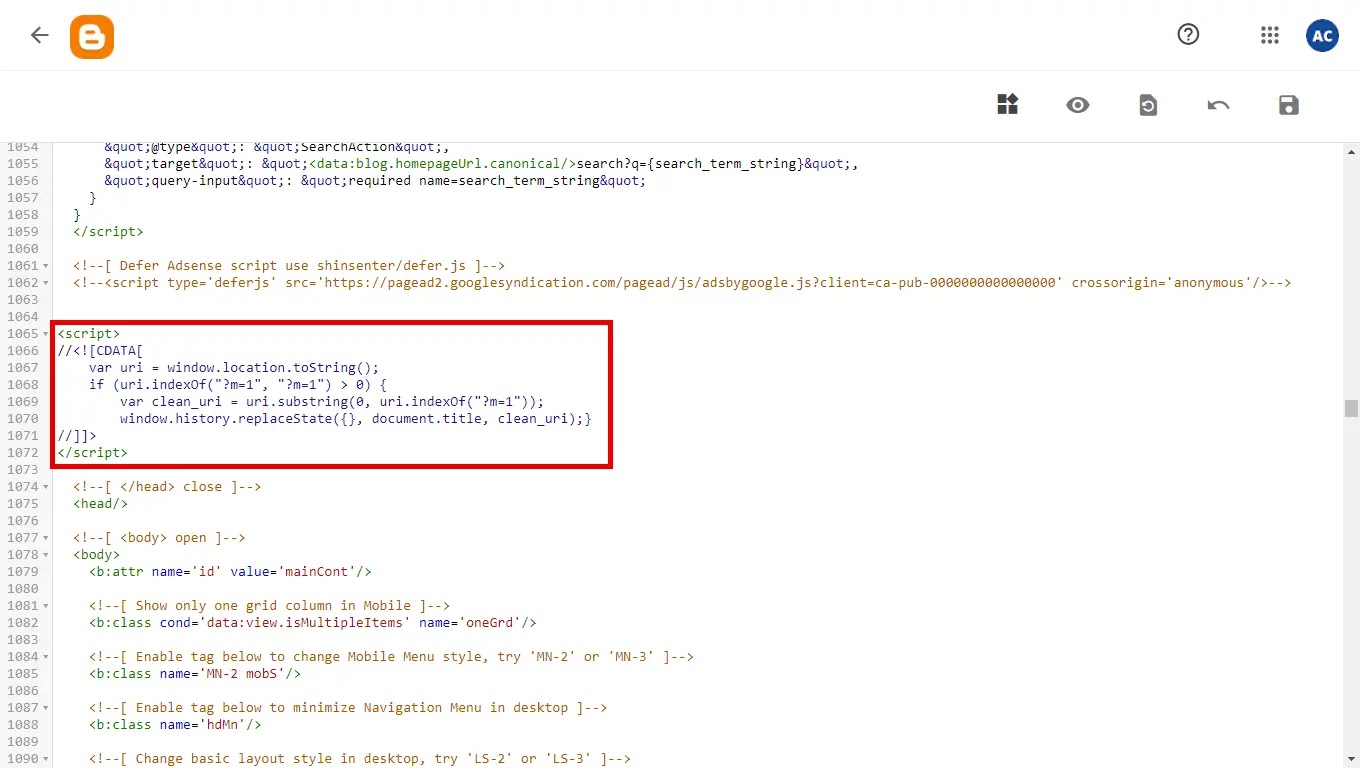
Task: Click the '//]]>' line
Action: tap(77, 435)
